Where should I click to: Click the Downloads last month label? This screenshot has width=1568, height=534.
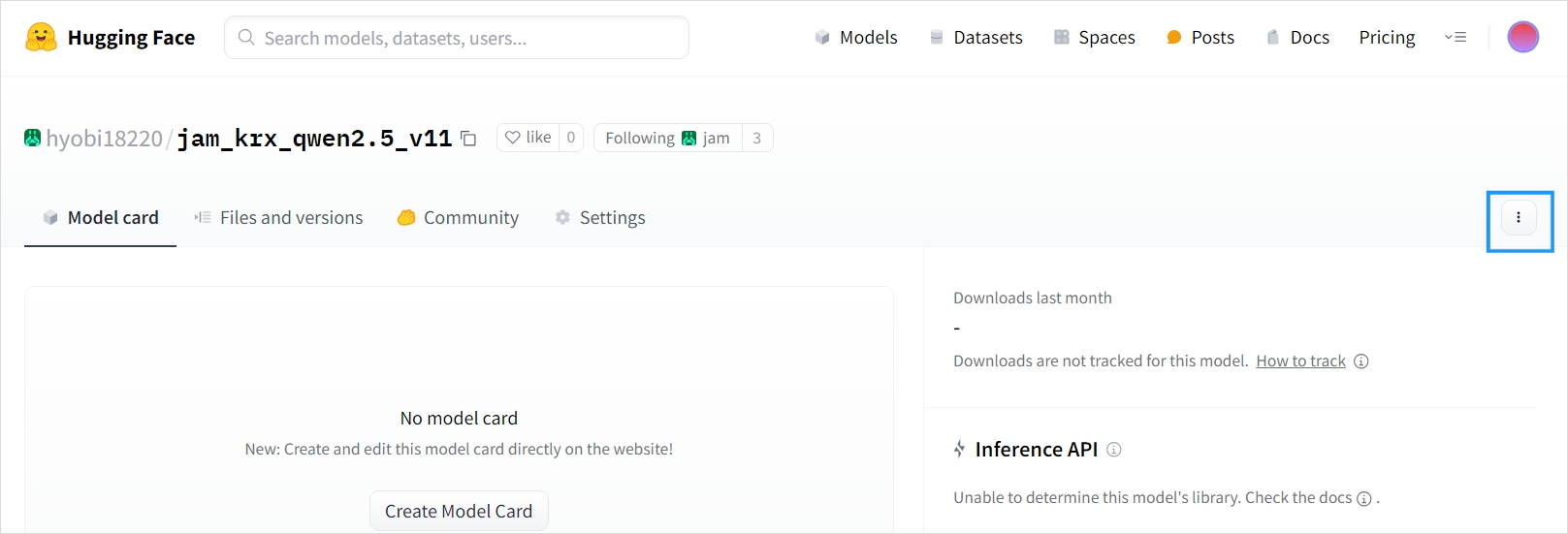click(1033, 298)
